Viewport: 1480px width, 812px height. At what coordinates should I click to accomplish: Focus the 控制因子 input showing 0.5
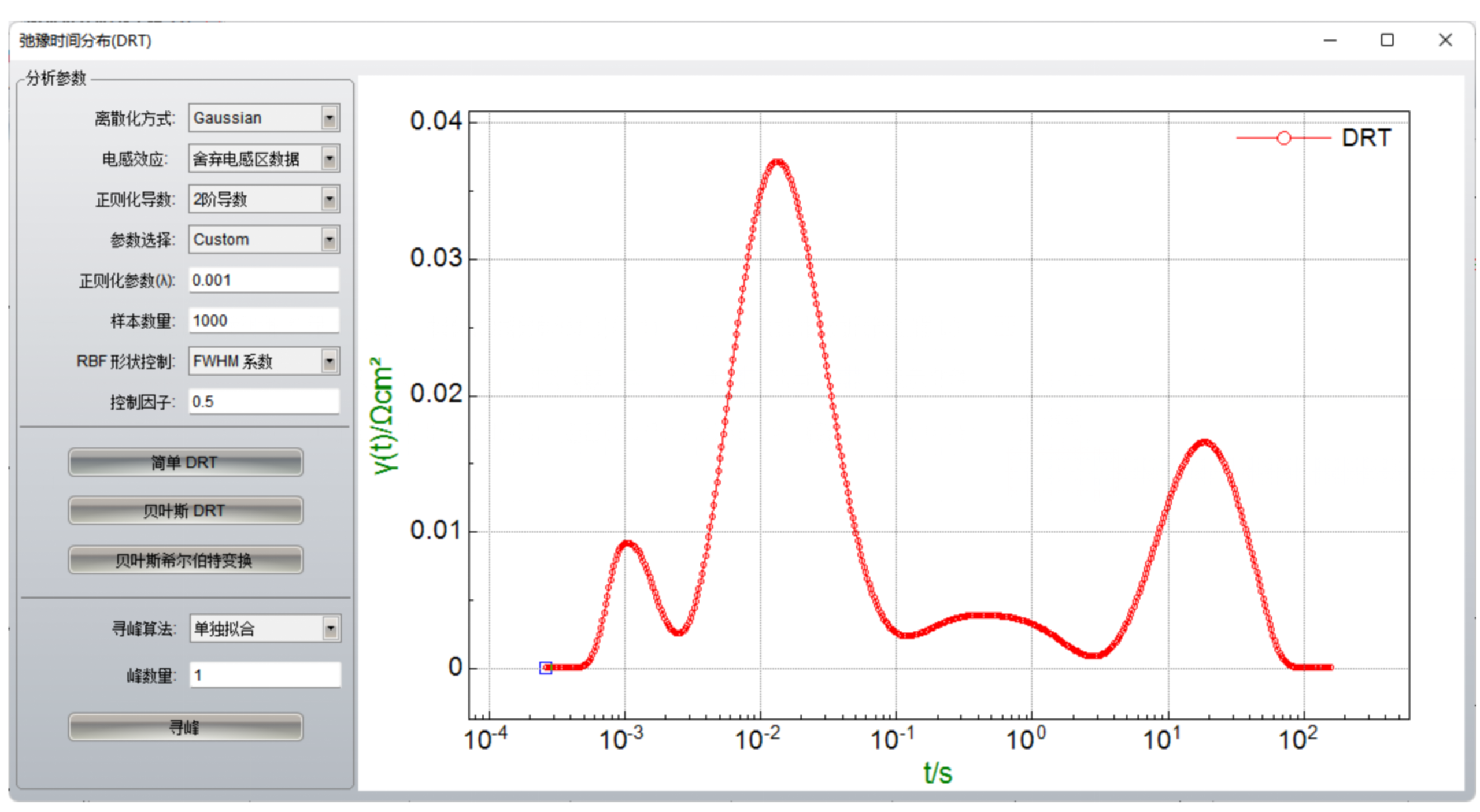[x=264, y=402]
